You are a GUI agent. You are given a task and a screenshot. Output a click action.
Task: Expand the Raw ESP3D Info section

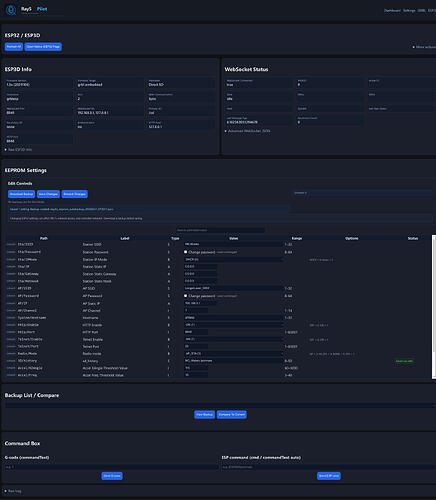point(18,150)
